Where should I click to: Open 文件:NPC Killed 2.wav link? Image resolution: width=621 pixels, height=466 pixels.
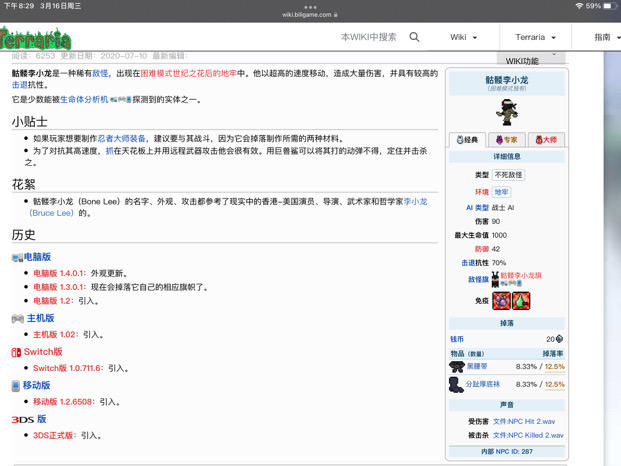tap(528, 436)
